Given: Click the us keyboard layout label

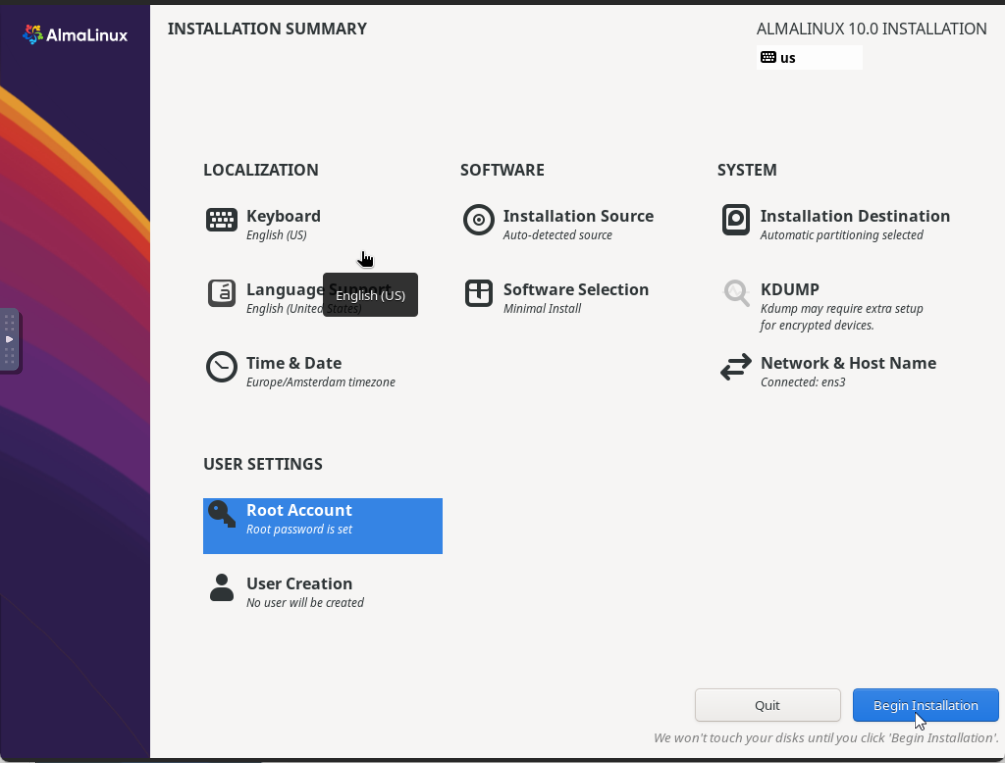Looking at the screenshot, I should click(x=788, y=58).
